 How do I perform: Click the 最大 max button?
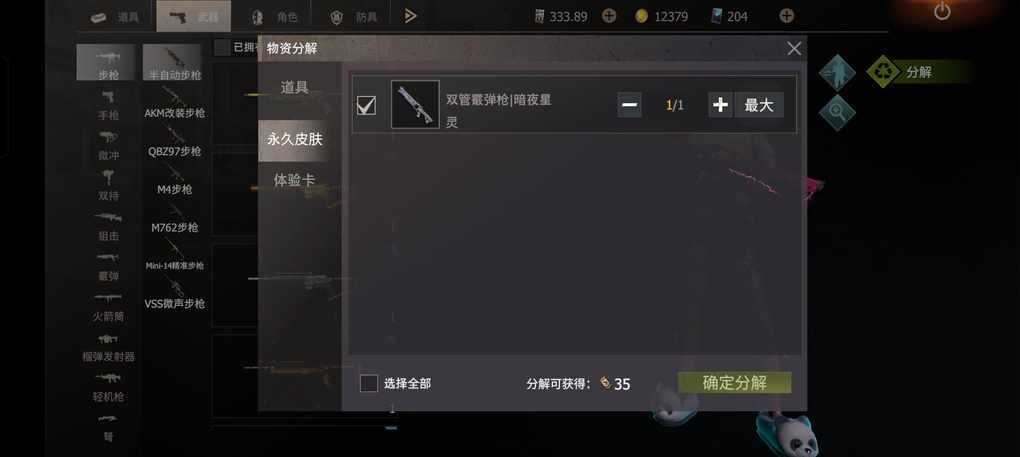pyautogui.click(x=758, y=105)
